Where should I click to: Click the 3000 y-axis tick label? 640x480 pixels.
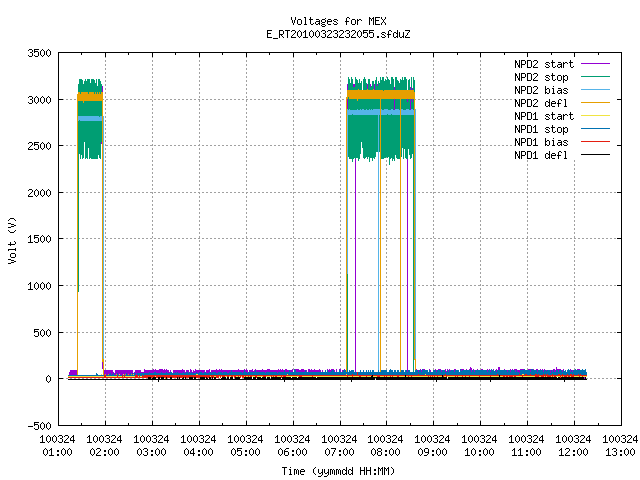[39, 100]
